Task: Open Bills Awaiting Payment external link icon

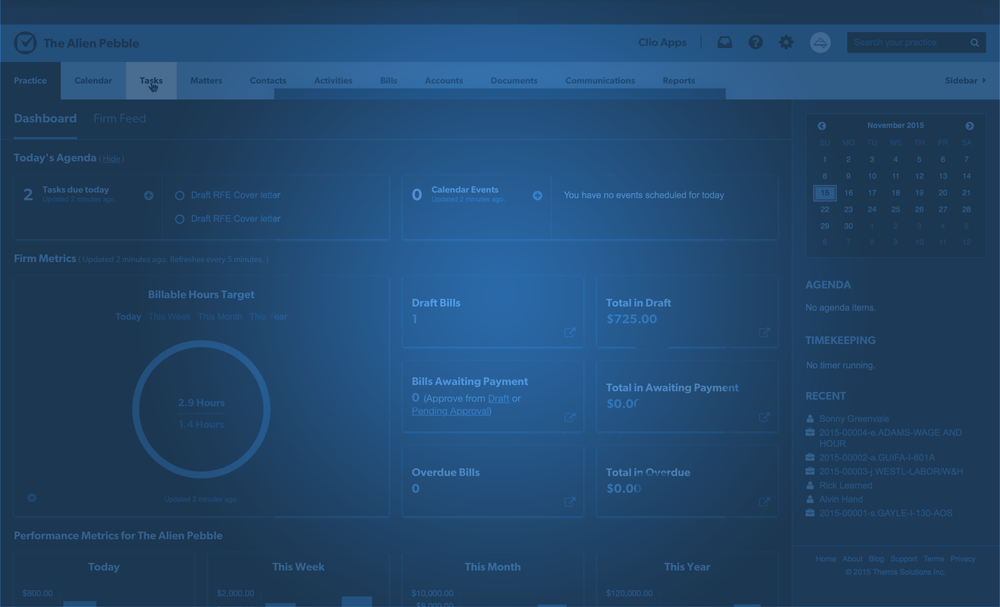Action: click(x=570, y=417)
